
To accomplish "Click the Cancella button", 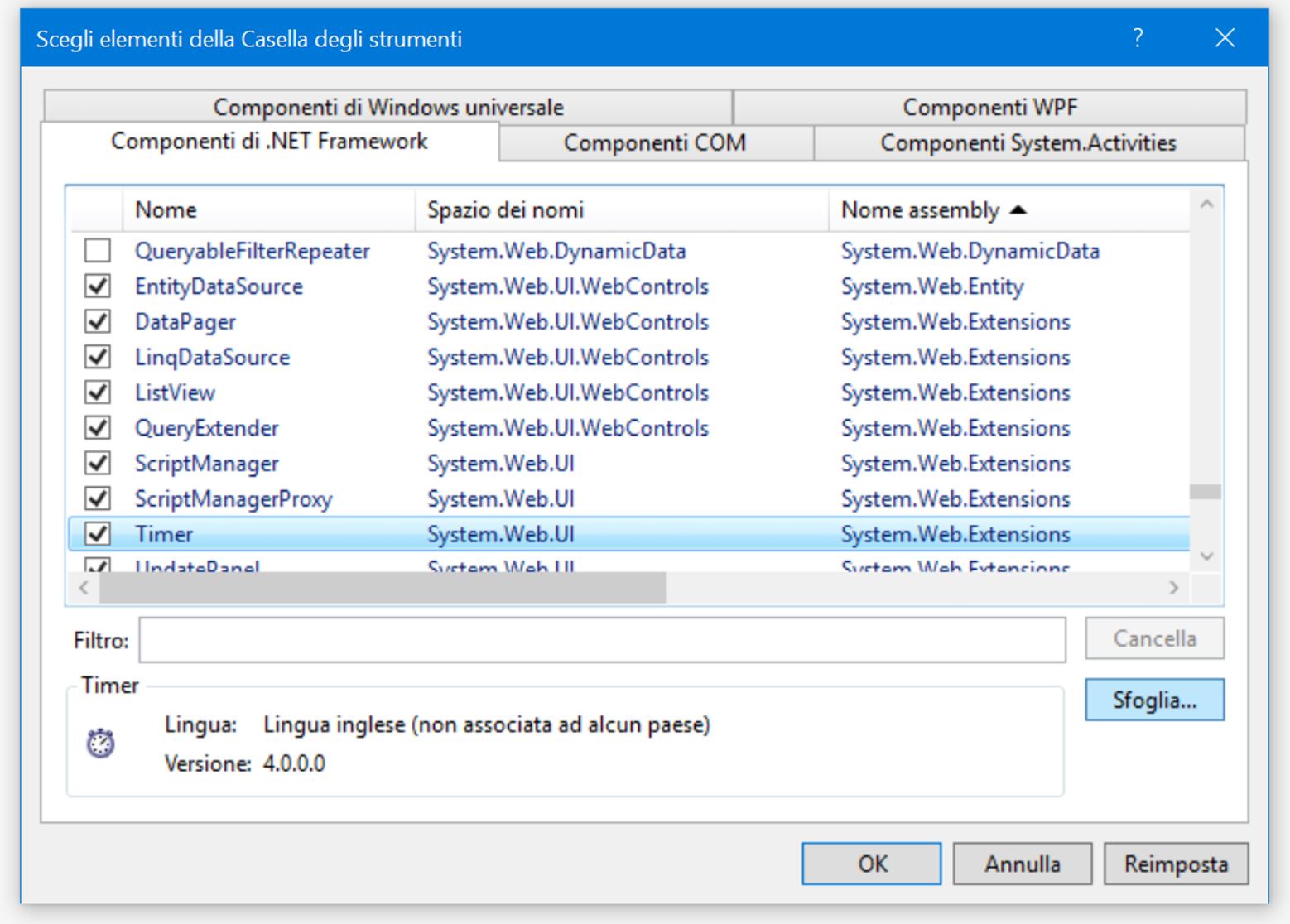I will pos(1154,638).
